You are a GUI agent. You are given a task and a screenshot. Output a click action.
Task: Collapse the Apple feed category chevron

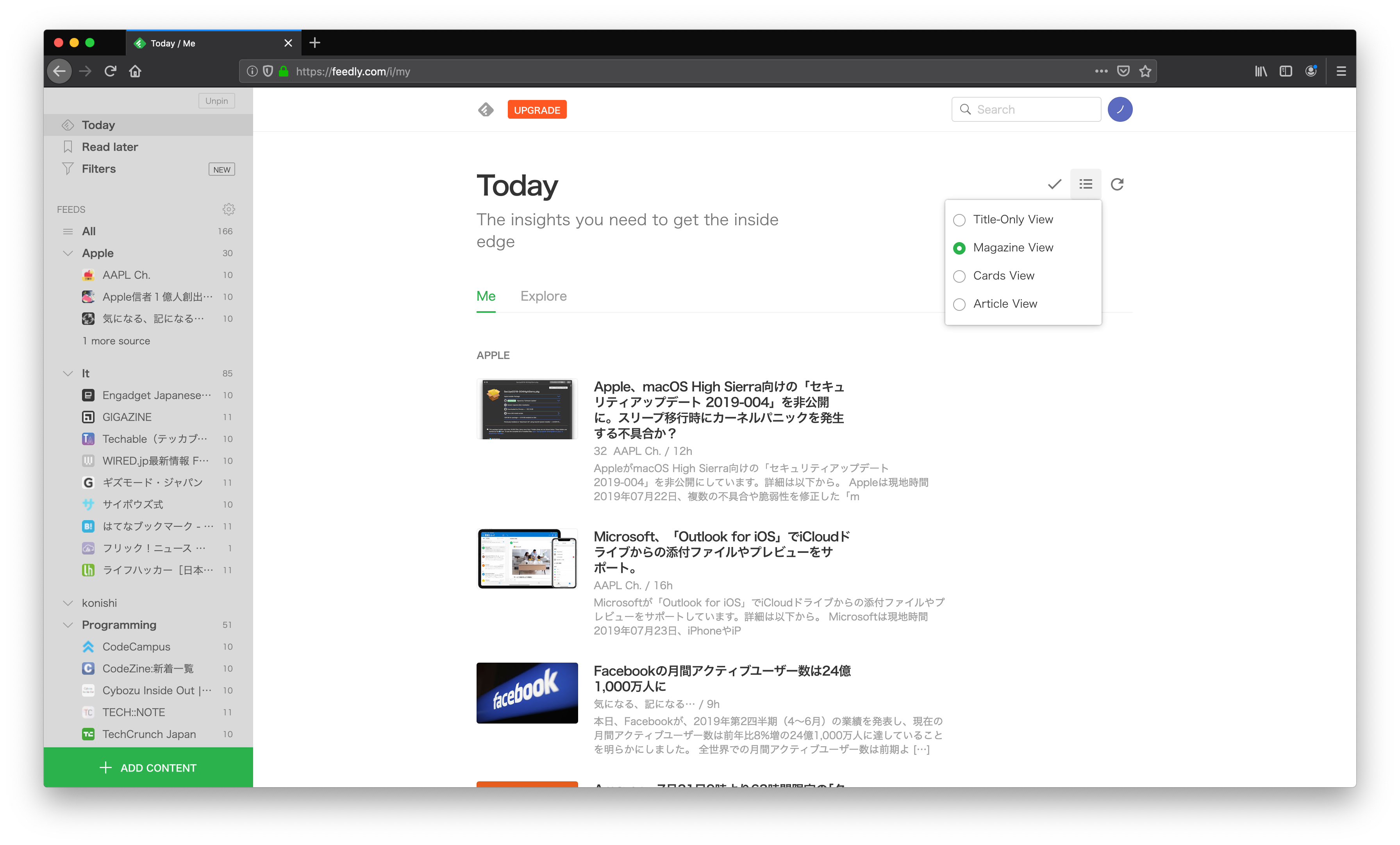(68, 253)
